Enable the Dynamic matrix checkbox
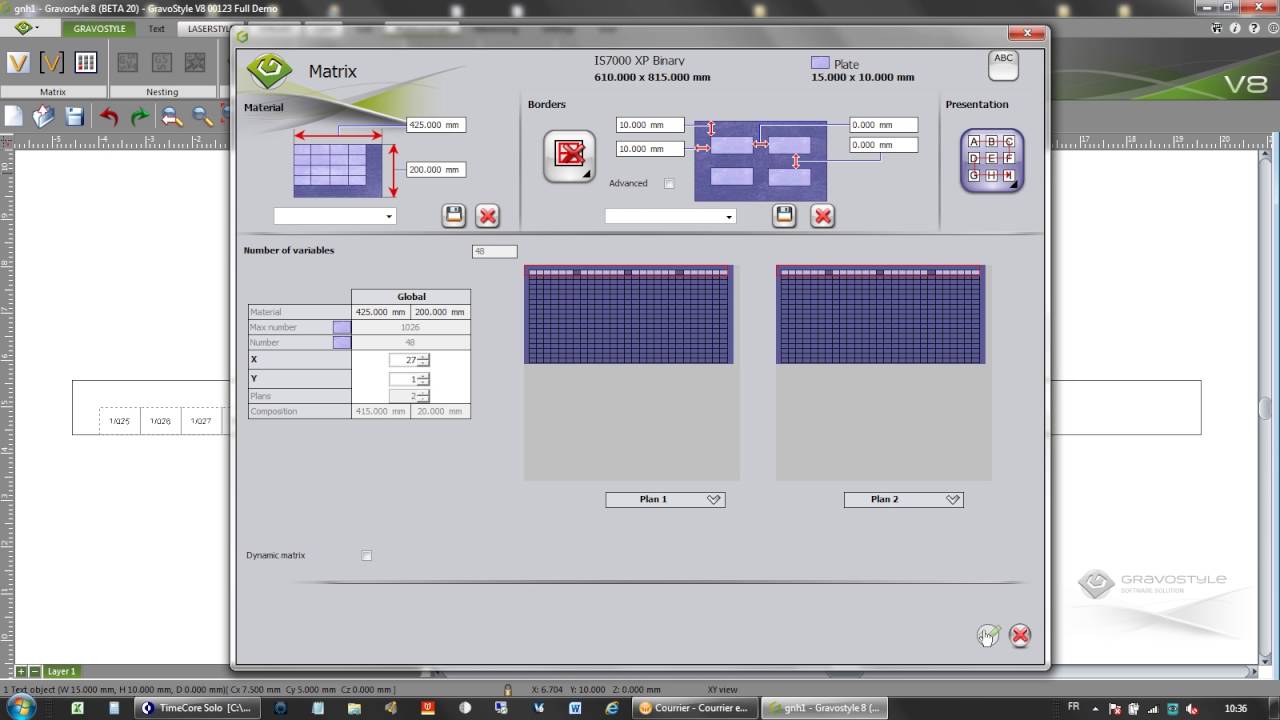This screenshot has height=720, width=1280. (366, 555)
